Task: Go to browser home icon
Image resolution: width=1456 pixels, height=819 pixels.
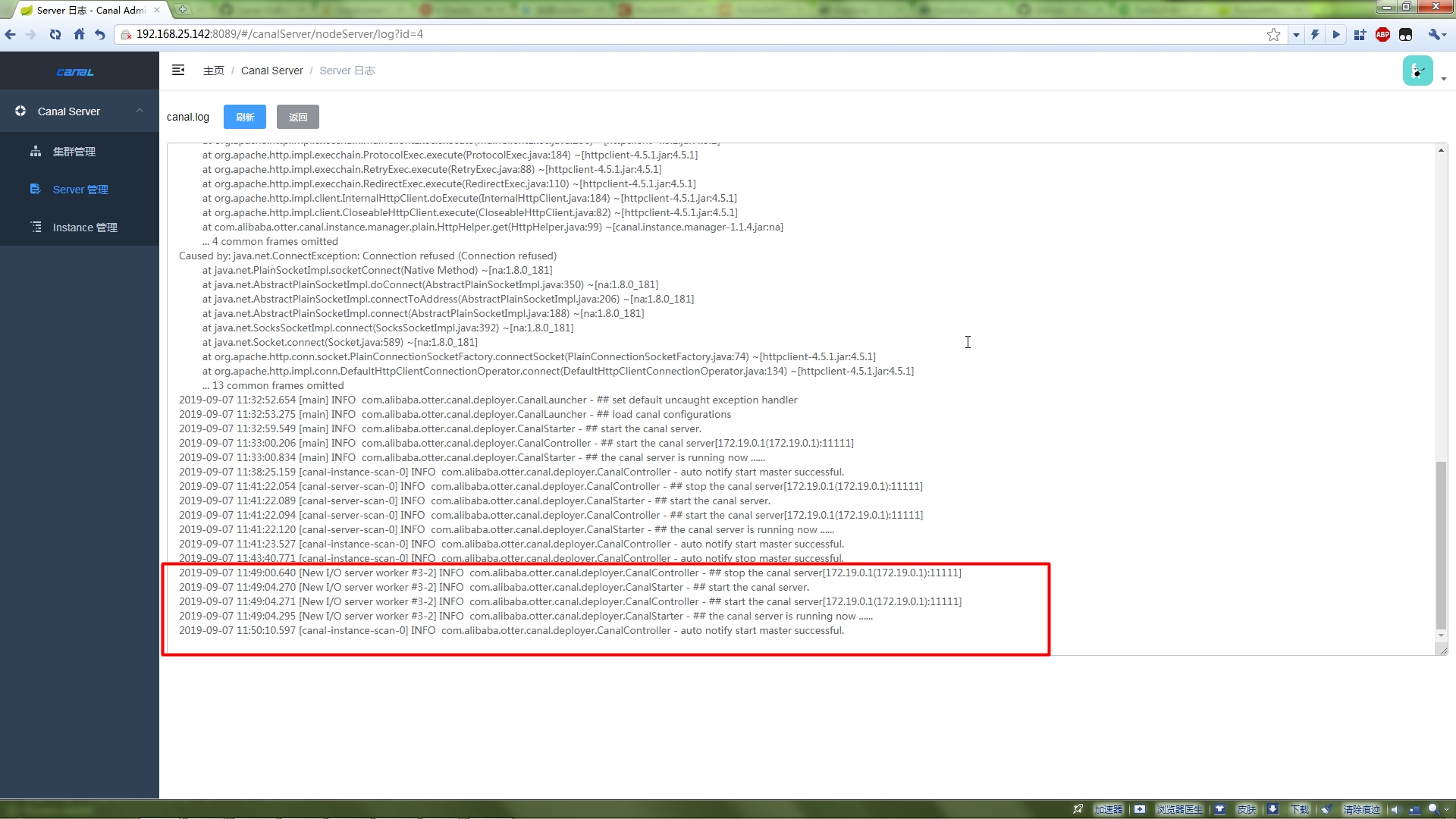Action: (x=79, y=34)
